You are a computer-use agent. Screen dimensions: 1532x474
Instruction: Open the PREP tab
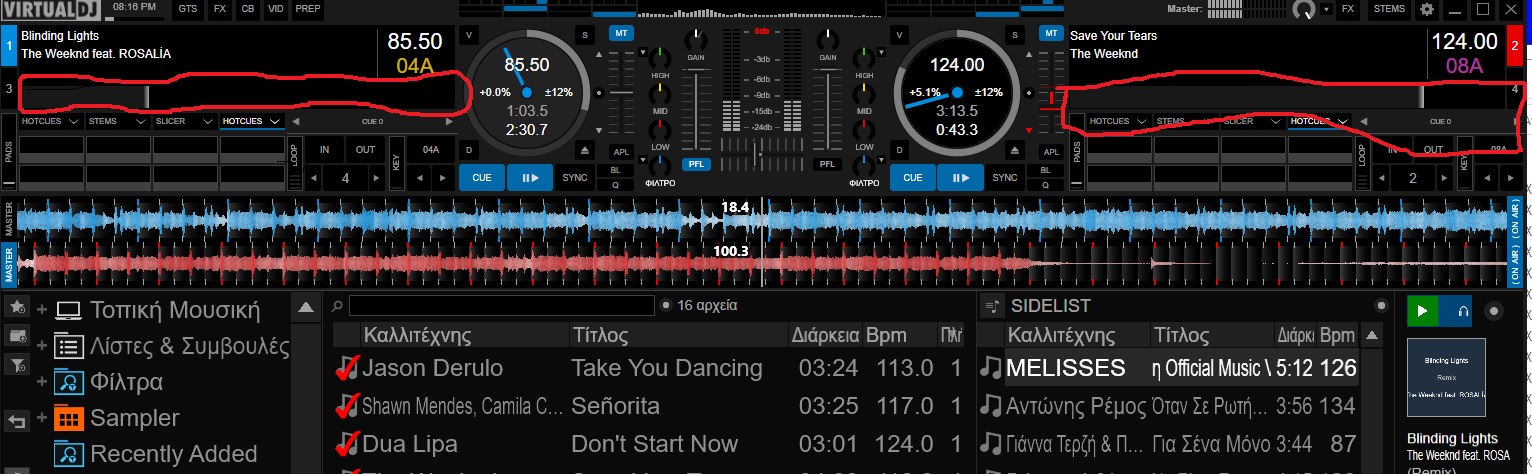(308, 9)
